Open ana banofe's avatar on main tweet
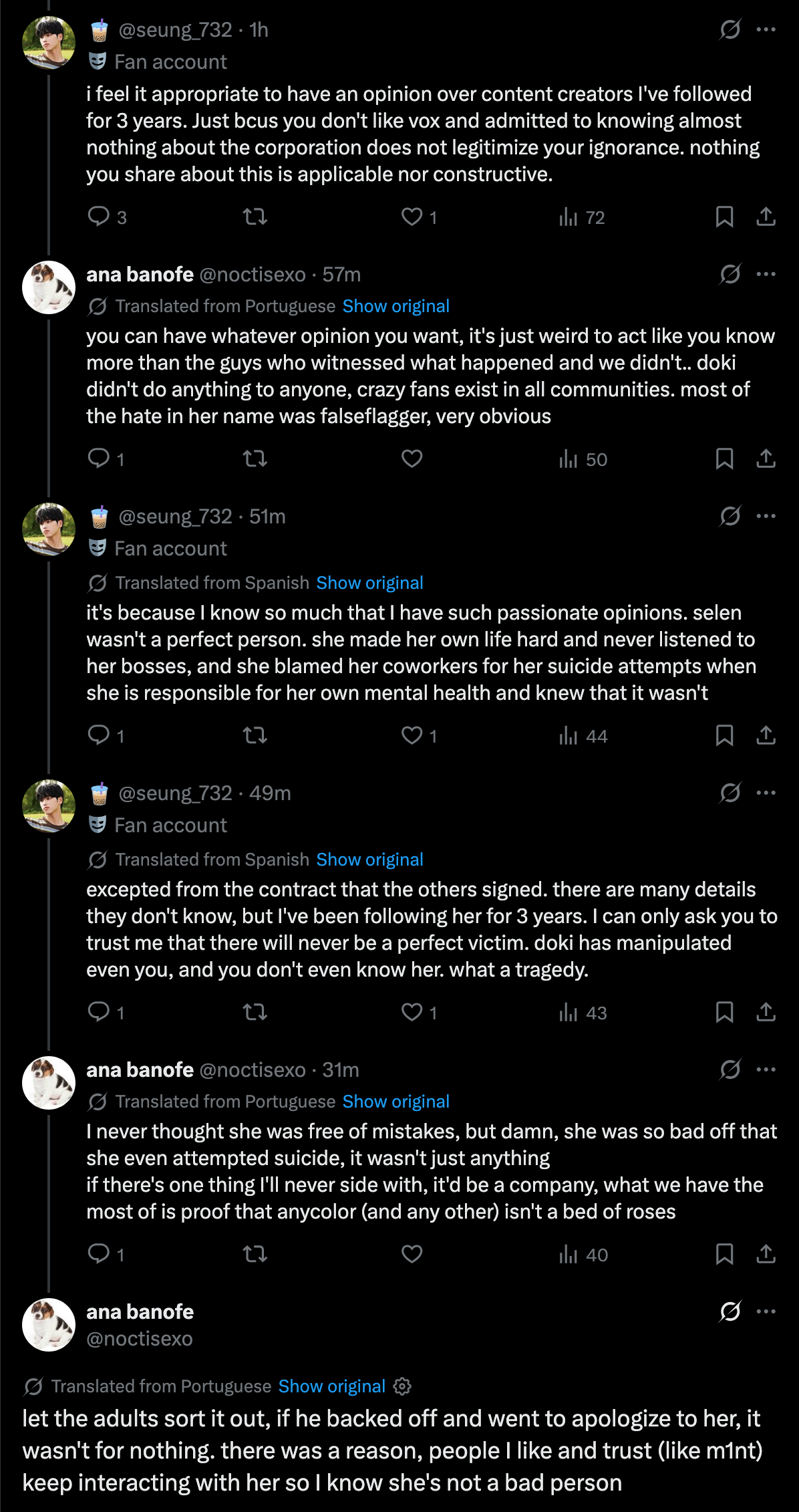 49,1325
